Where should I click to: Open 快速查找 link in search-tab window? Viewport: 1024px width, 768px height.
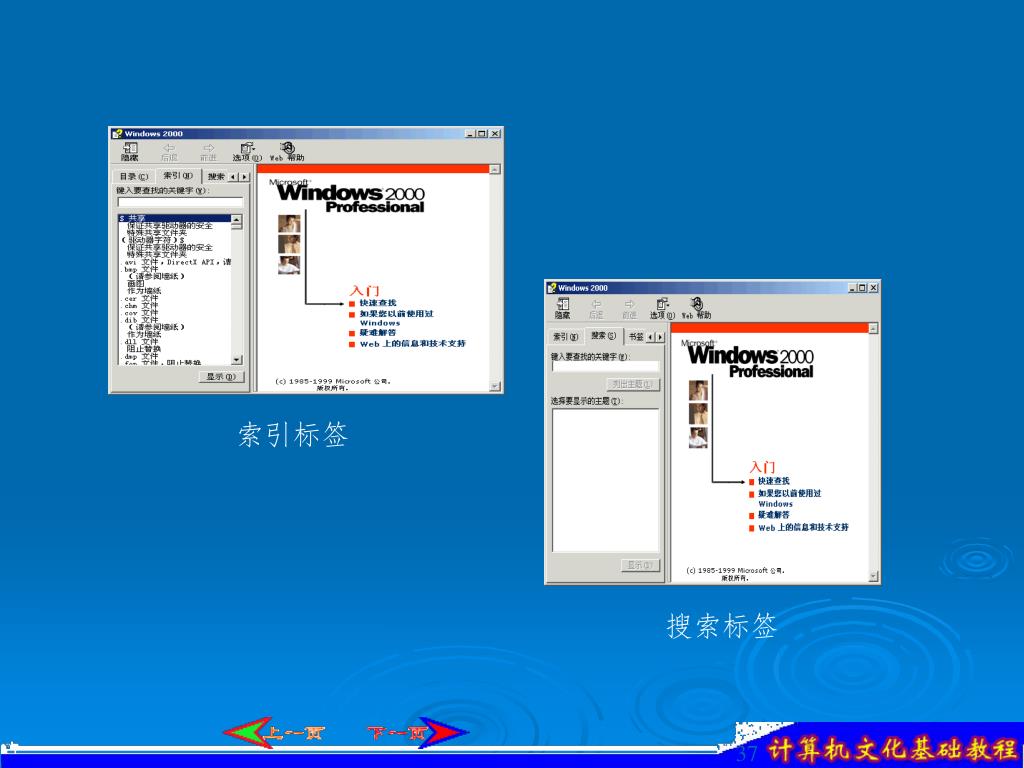(774, 481)
